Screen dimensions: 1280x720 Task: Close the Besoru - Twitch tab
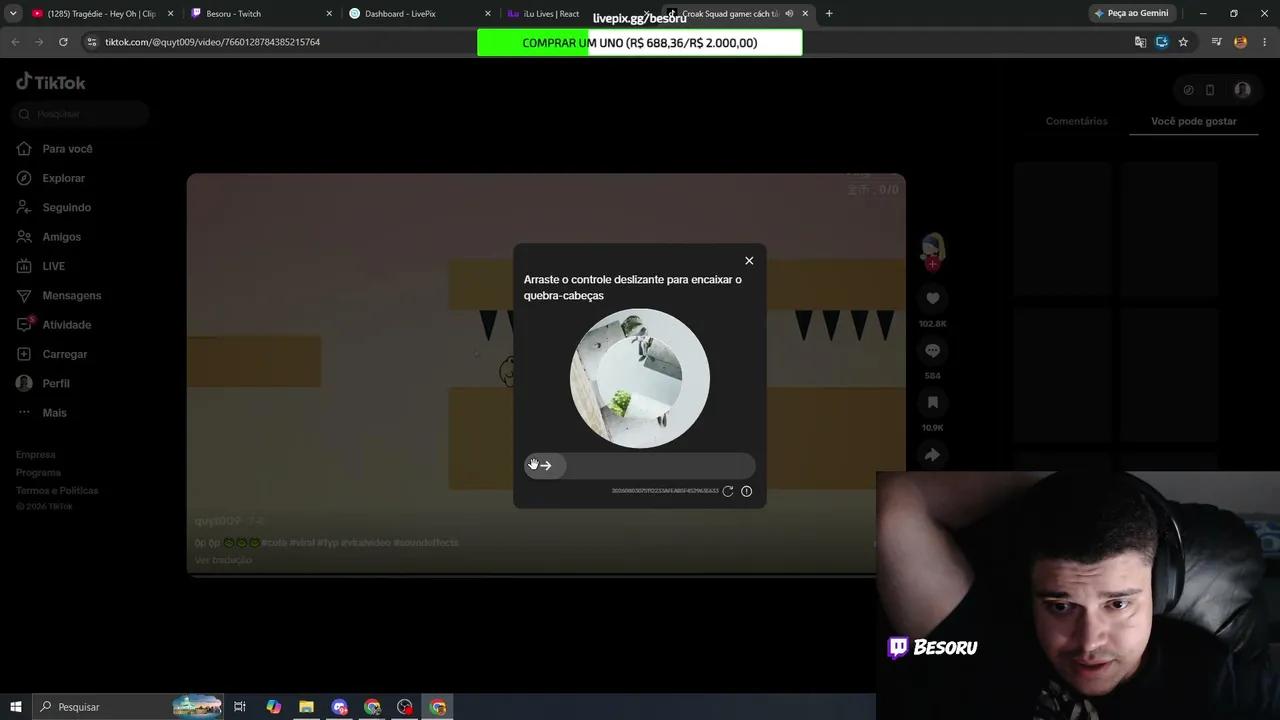[x=329, y=14]
